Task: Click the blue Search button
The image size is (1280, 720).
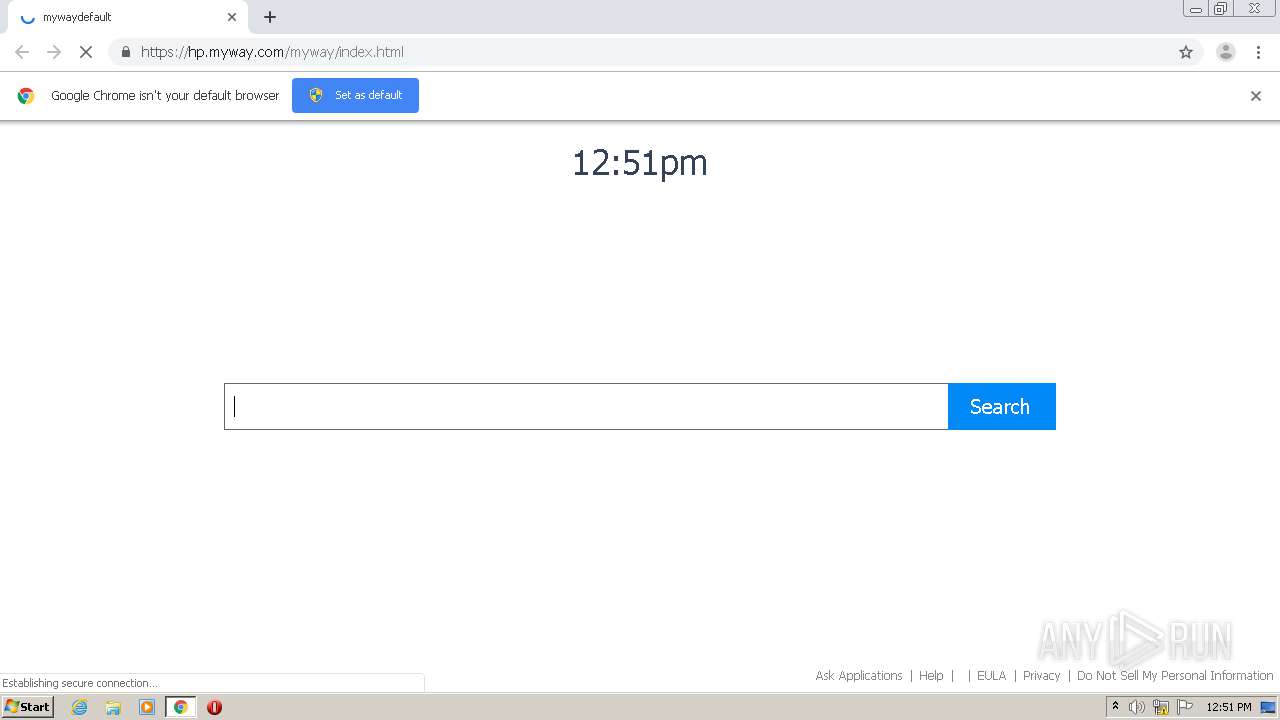Action: pyautogui.click(x=1001, y=407)
